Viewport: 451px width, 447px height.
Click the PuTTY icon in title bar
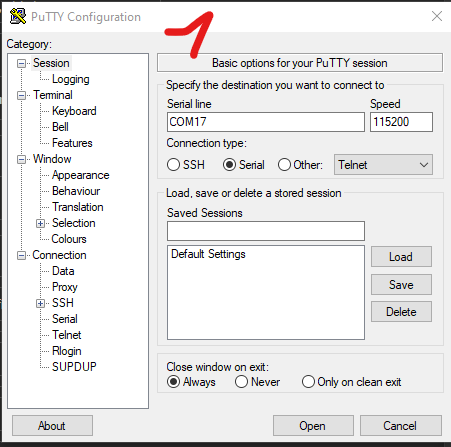tap(18, 16)
